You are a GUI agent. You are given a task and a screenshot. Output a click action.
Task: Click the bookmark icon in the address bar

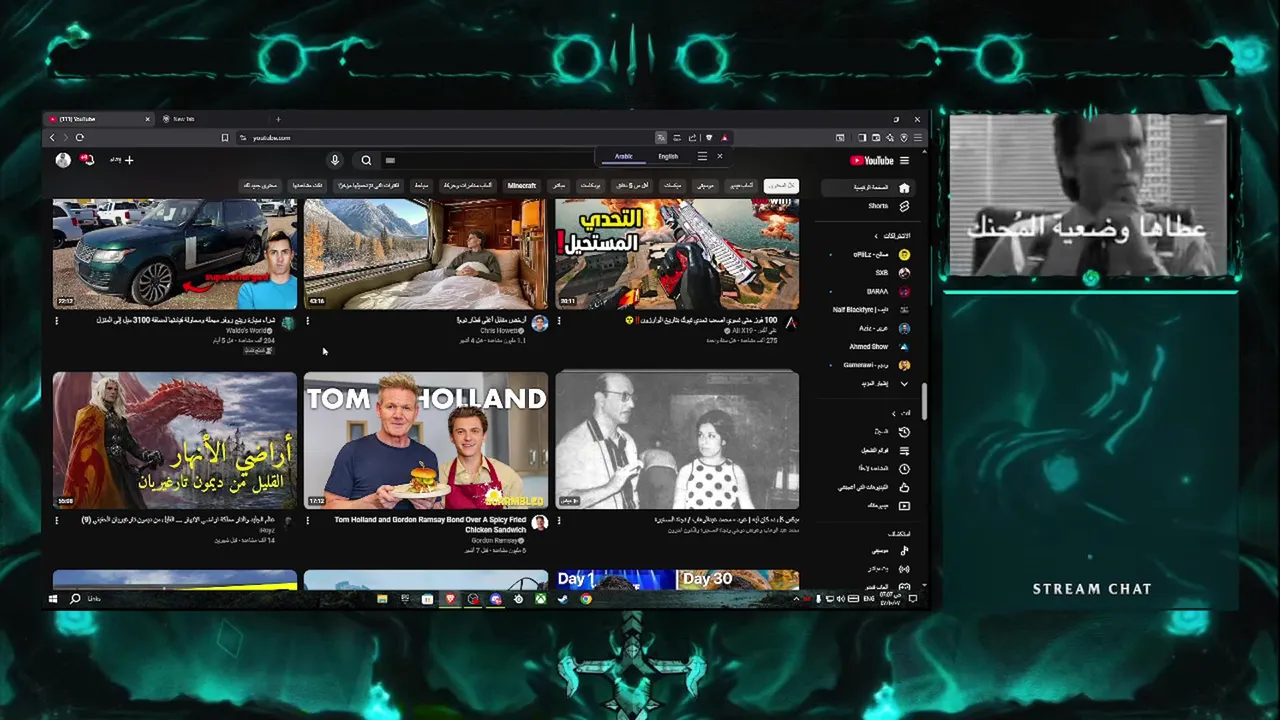point(225,138)
